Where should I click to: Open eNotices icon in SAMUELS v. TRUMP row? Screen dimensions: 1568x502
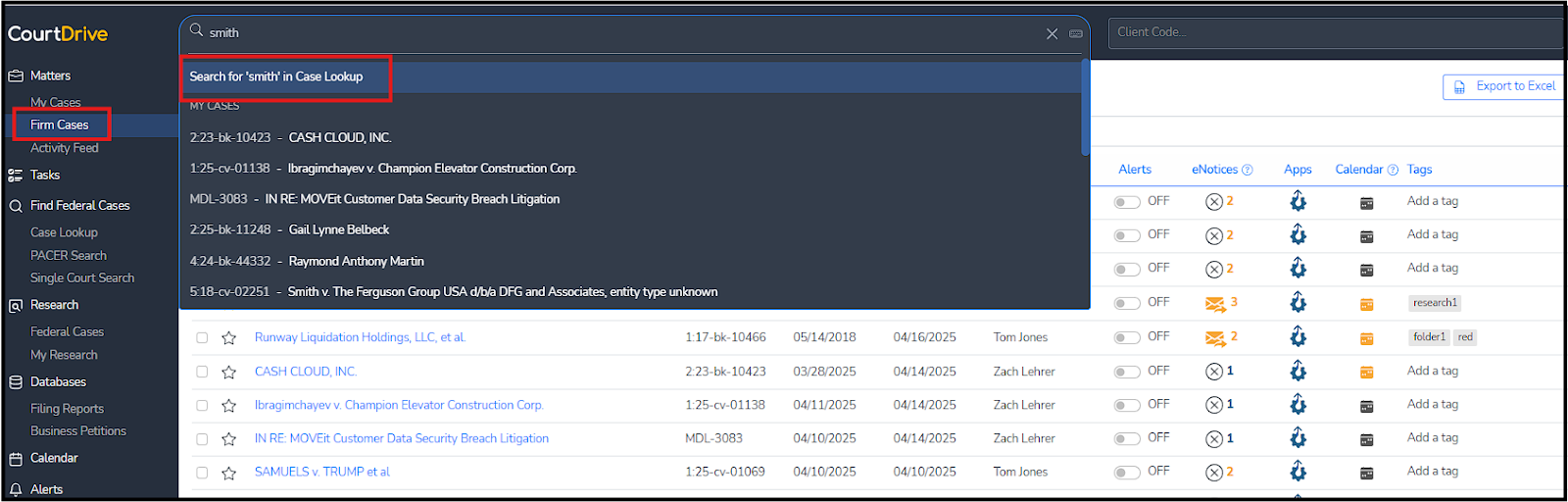point(1214,473)
